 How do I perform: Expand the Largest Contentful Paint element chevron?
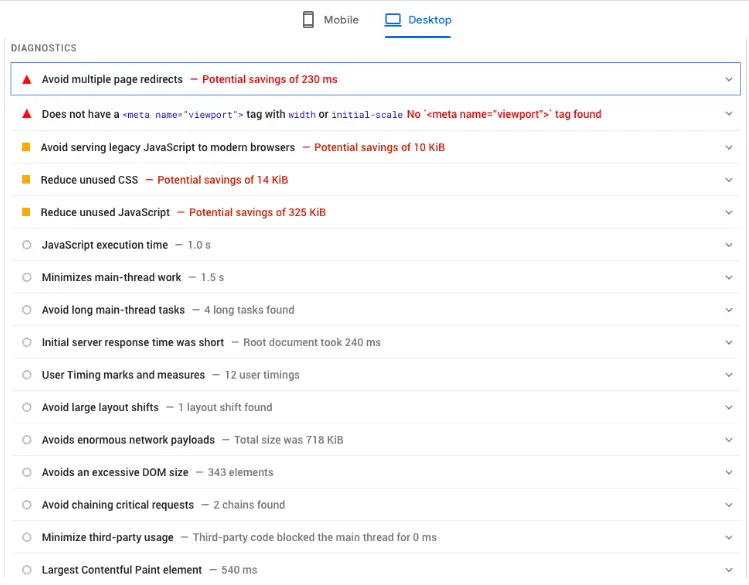(729, 570)
